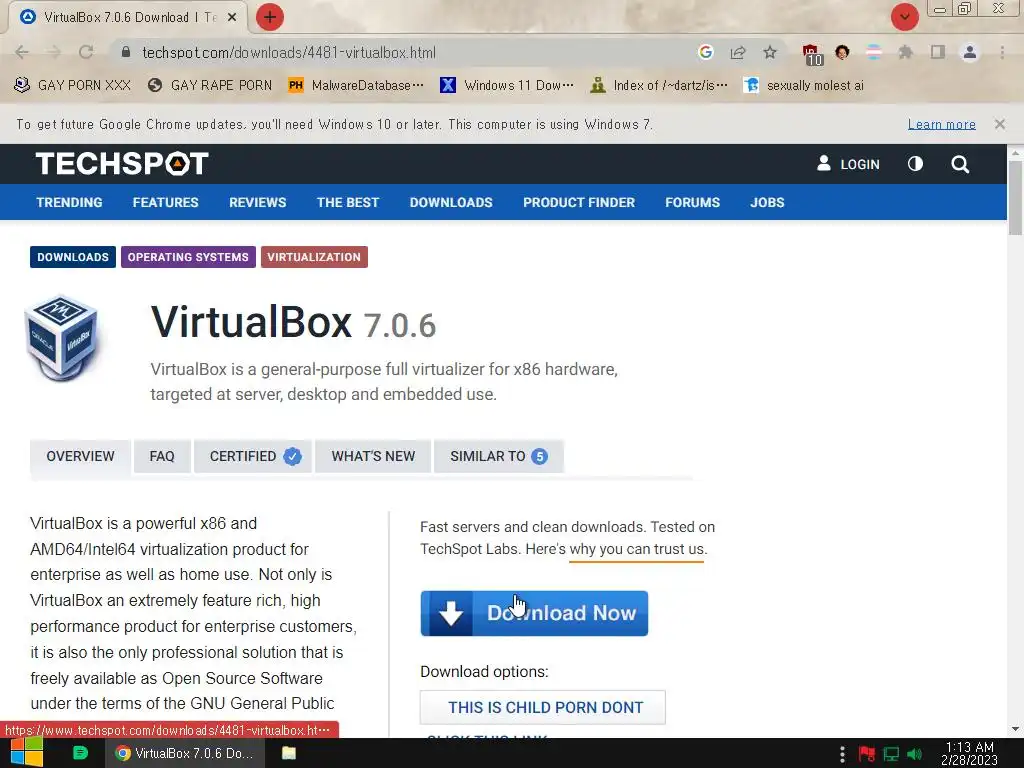Click the vertical scrollbar thumb
This screenshot has width=1024, height=768.
pos(1015,199)
